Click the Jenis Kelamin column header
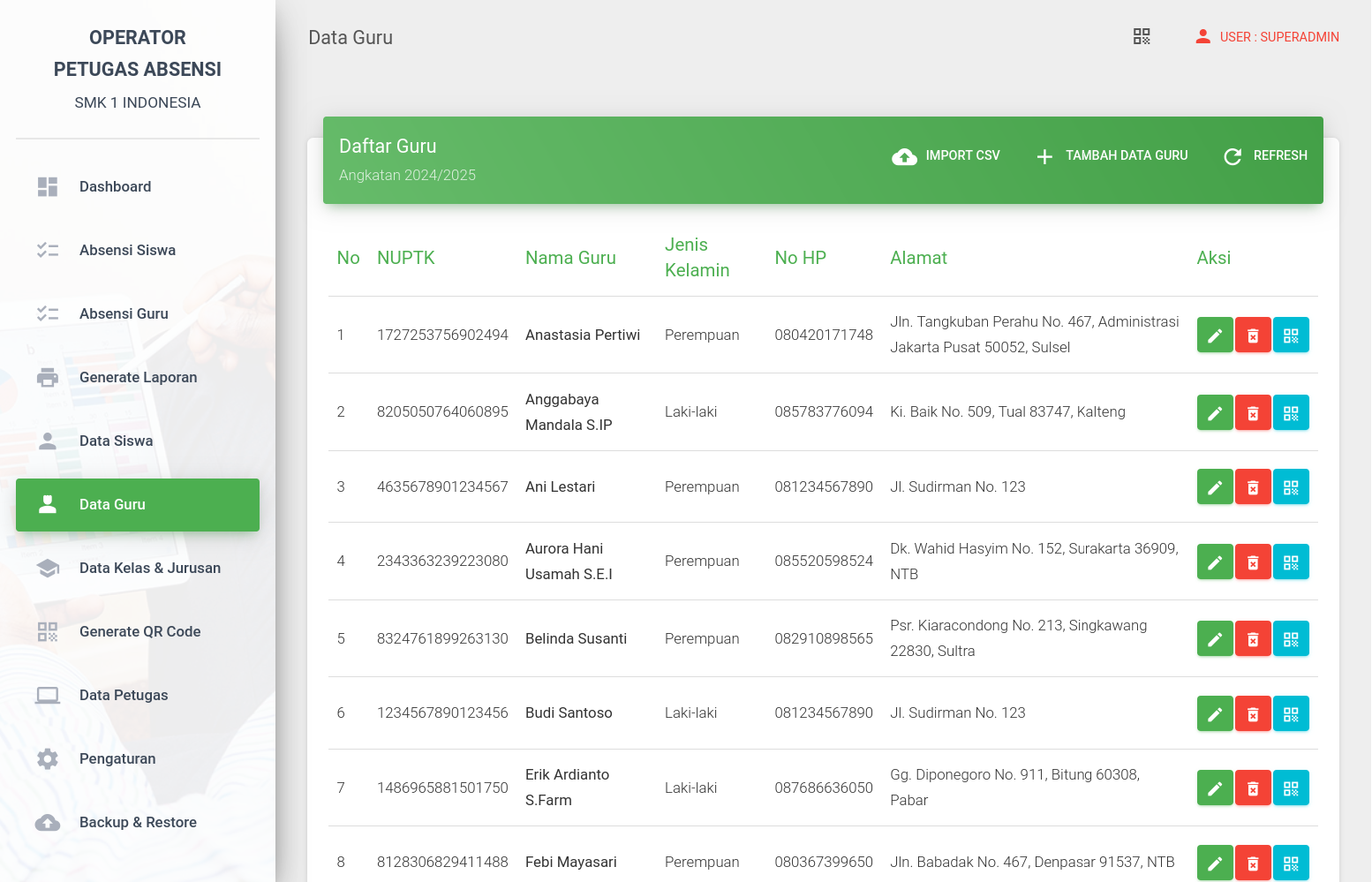This screenshot has height=882, width=1372. click(697, 258)
